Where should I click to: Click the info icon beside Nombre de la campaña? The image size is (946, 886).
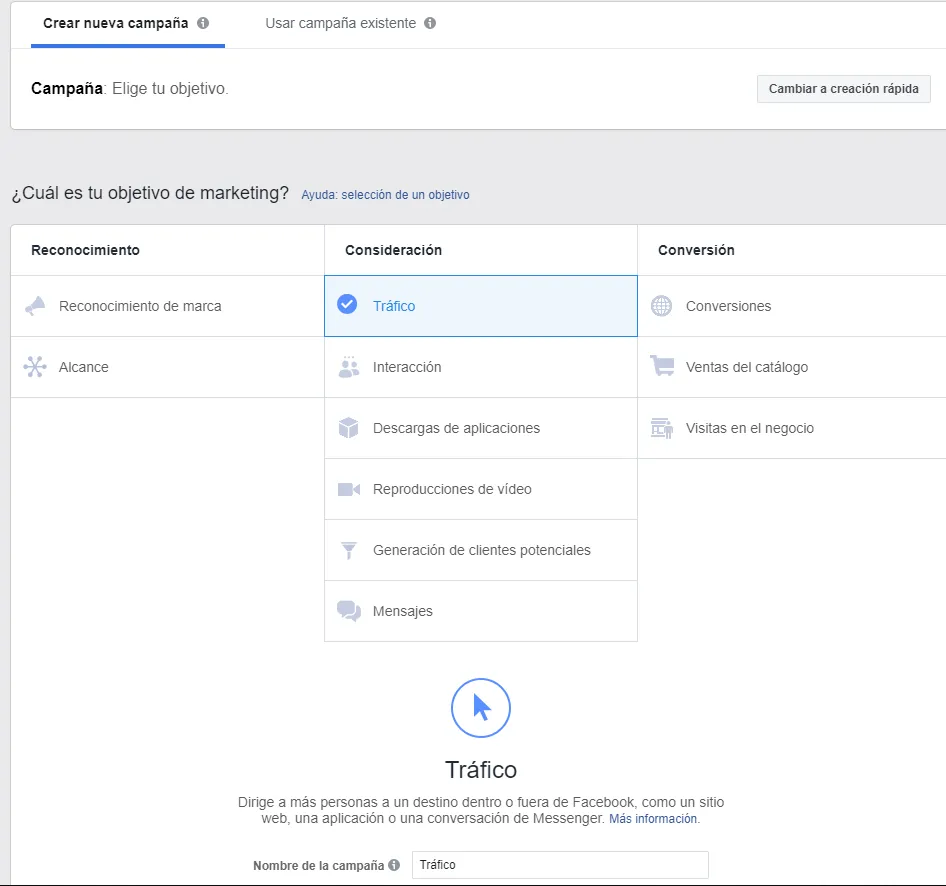(394, 865)
